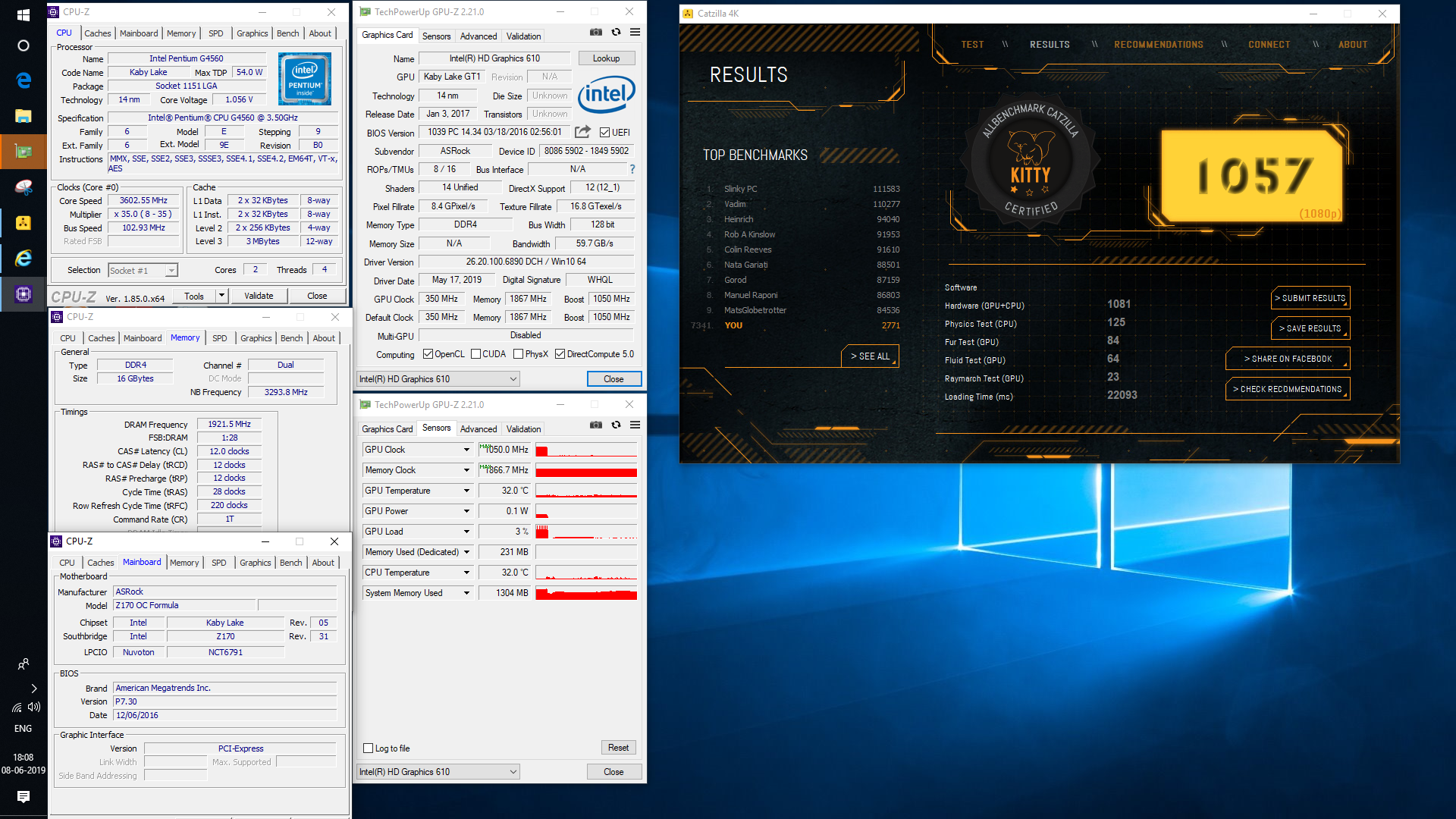Click See All benchmarks button
This screenshot has height=819, width=1456.
click(870, 356)
